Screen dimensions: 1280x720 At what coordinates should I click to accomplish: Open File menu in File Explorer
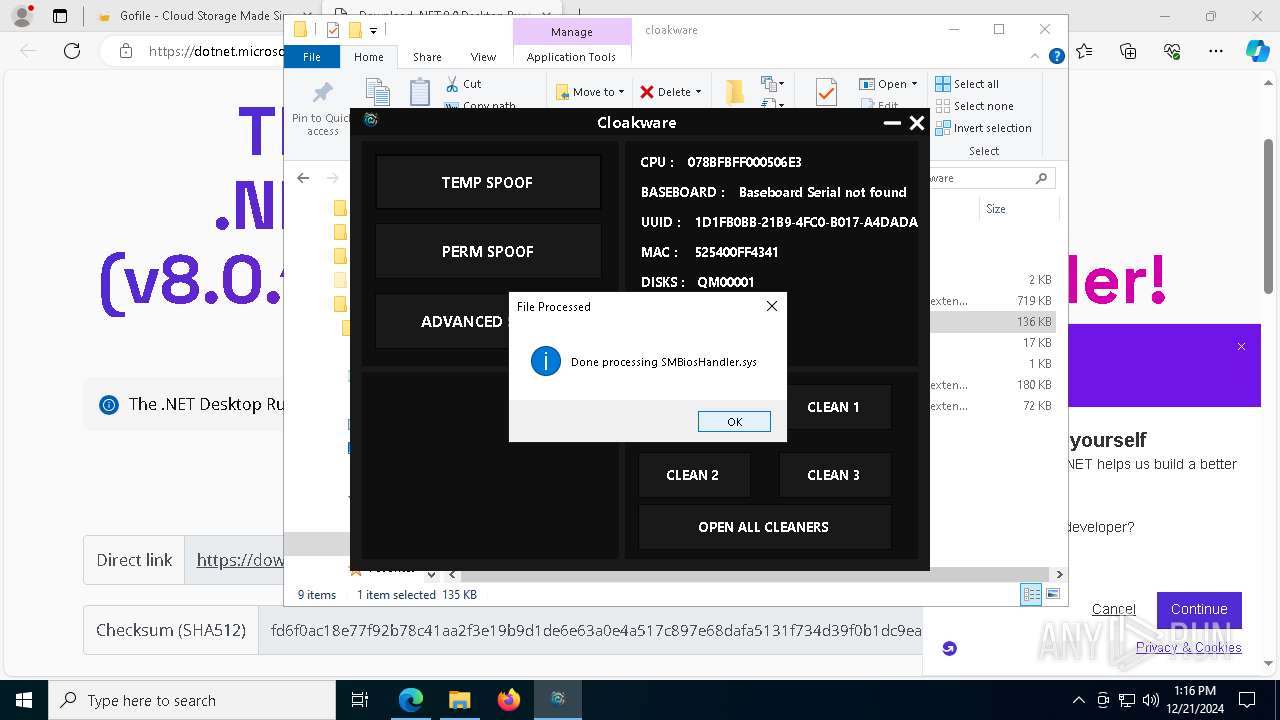pos(312,57)
